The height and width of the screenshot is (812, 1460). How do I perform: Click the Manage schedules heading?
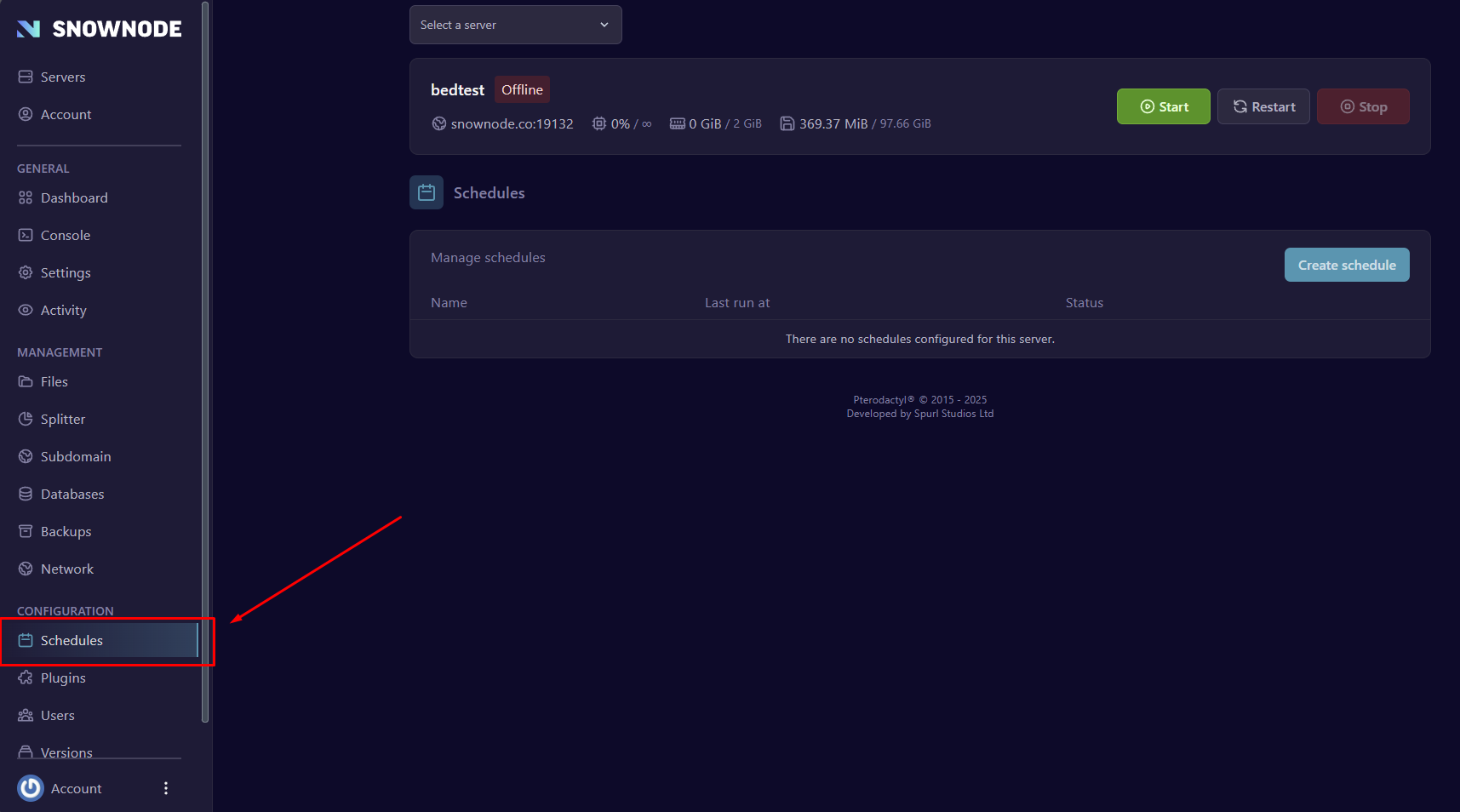point(488,257)
